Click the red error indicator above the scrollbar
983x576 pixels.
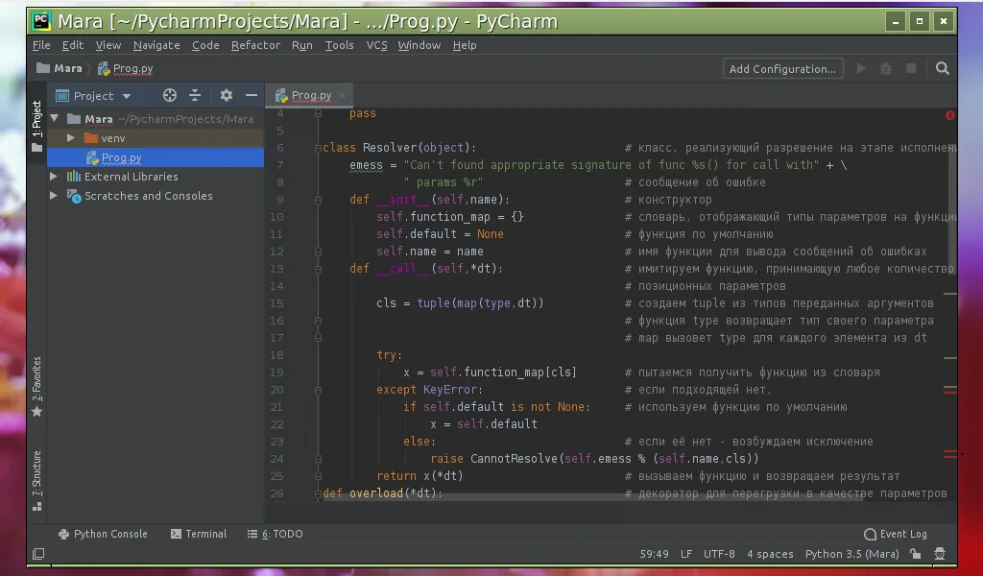point(949,115)
